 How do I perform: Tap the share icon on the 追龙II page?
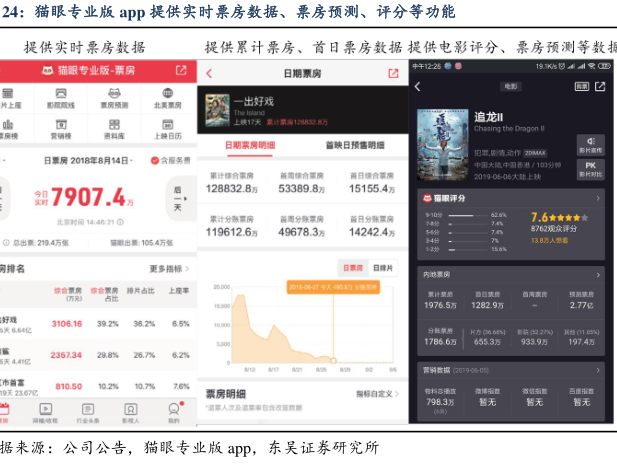tap(600, 86)
